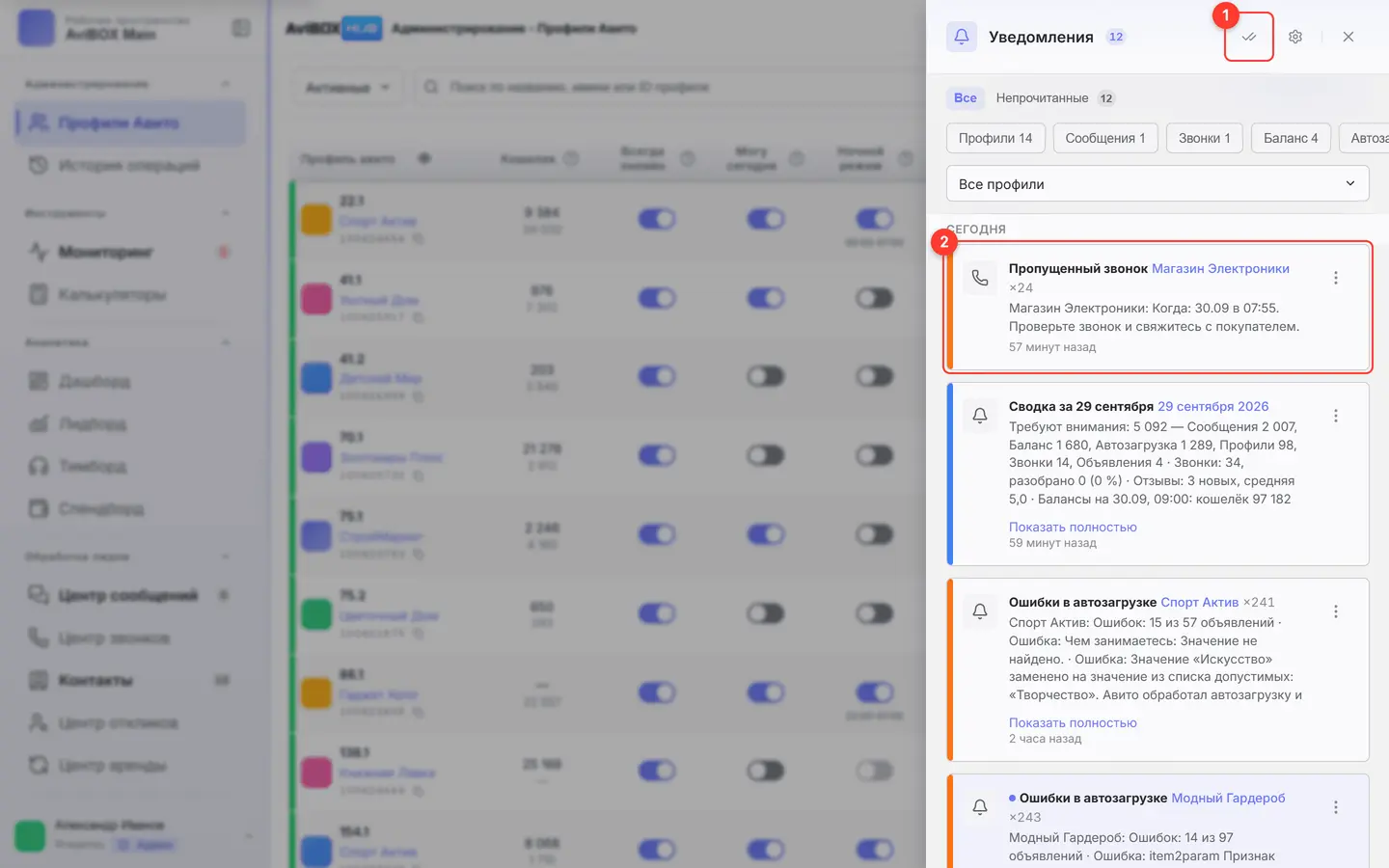Toggle Ночной режим for profile 75.1

(x=875, y=534)
